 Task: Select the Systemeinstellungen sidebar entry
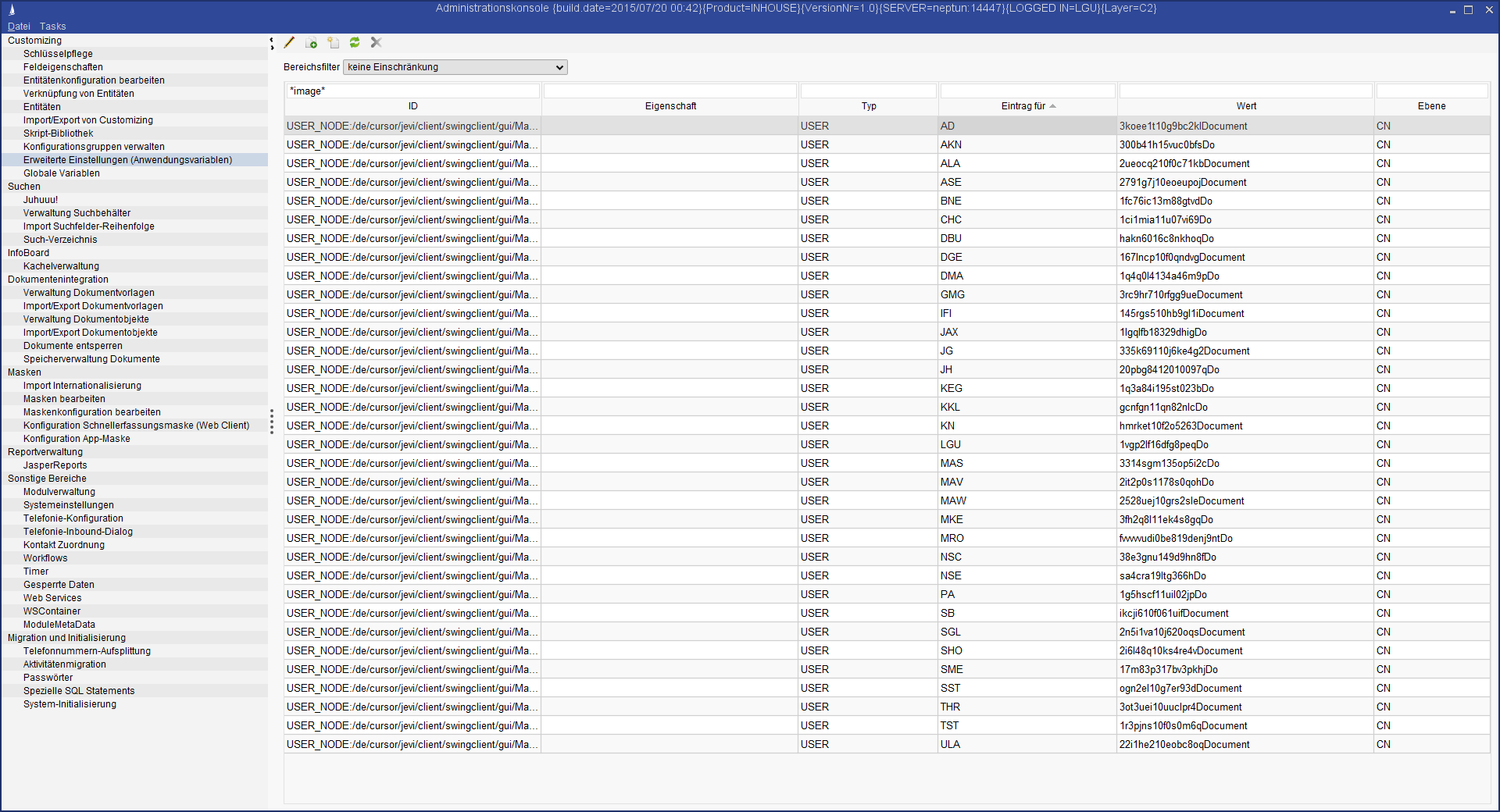pyautogui.click(x=69, y=505)
